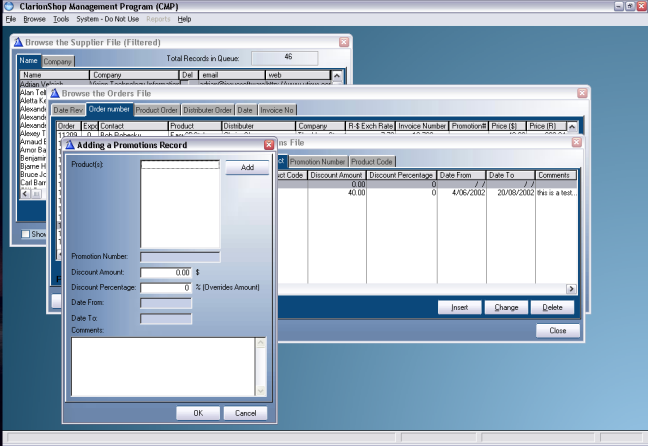Image resolution: width=648 pixels, height=446 pixels.
Task: Close the Adding a Promotions Record dialog
Action: pos(269,145)
